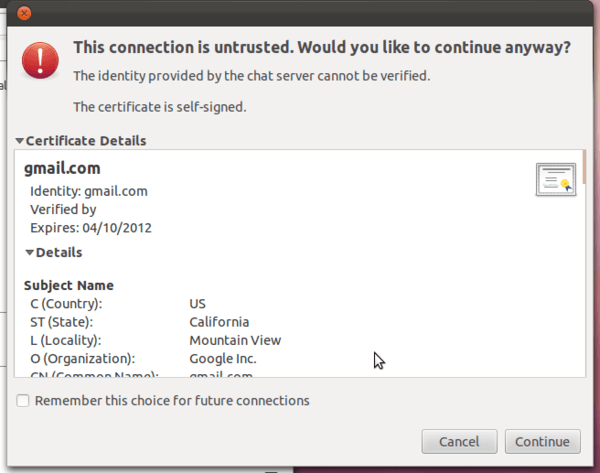Click the Organization value Google Inc.
The image size is (600, 473).
coord(223,358)
